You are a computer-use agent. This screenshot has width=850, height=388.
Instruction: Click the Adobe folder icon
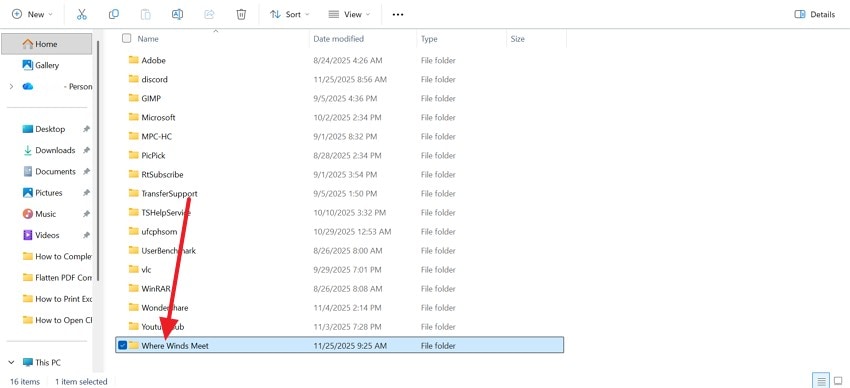coord(133,60)
